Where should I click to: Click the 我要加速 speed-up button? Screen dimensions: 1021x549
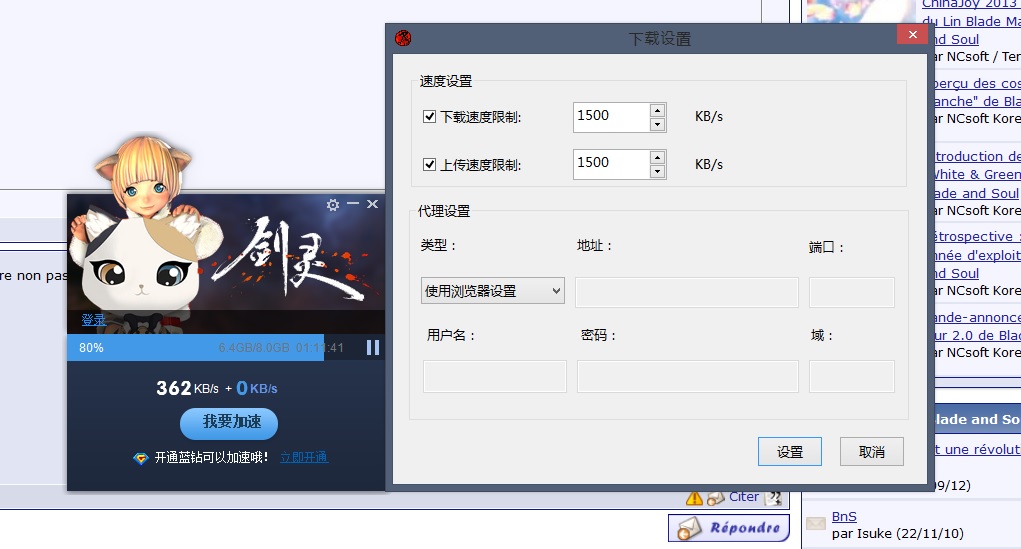(229, 423)
